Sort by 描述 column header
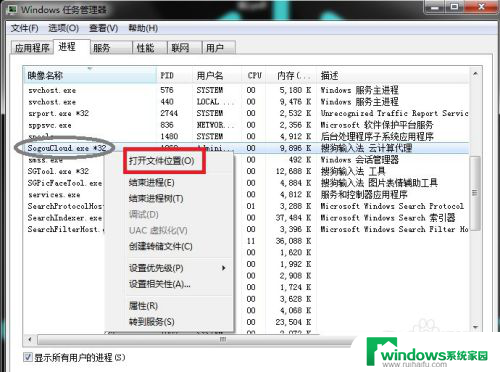The width and height of the screenshot is (500, 372). coord(393,75)
